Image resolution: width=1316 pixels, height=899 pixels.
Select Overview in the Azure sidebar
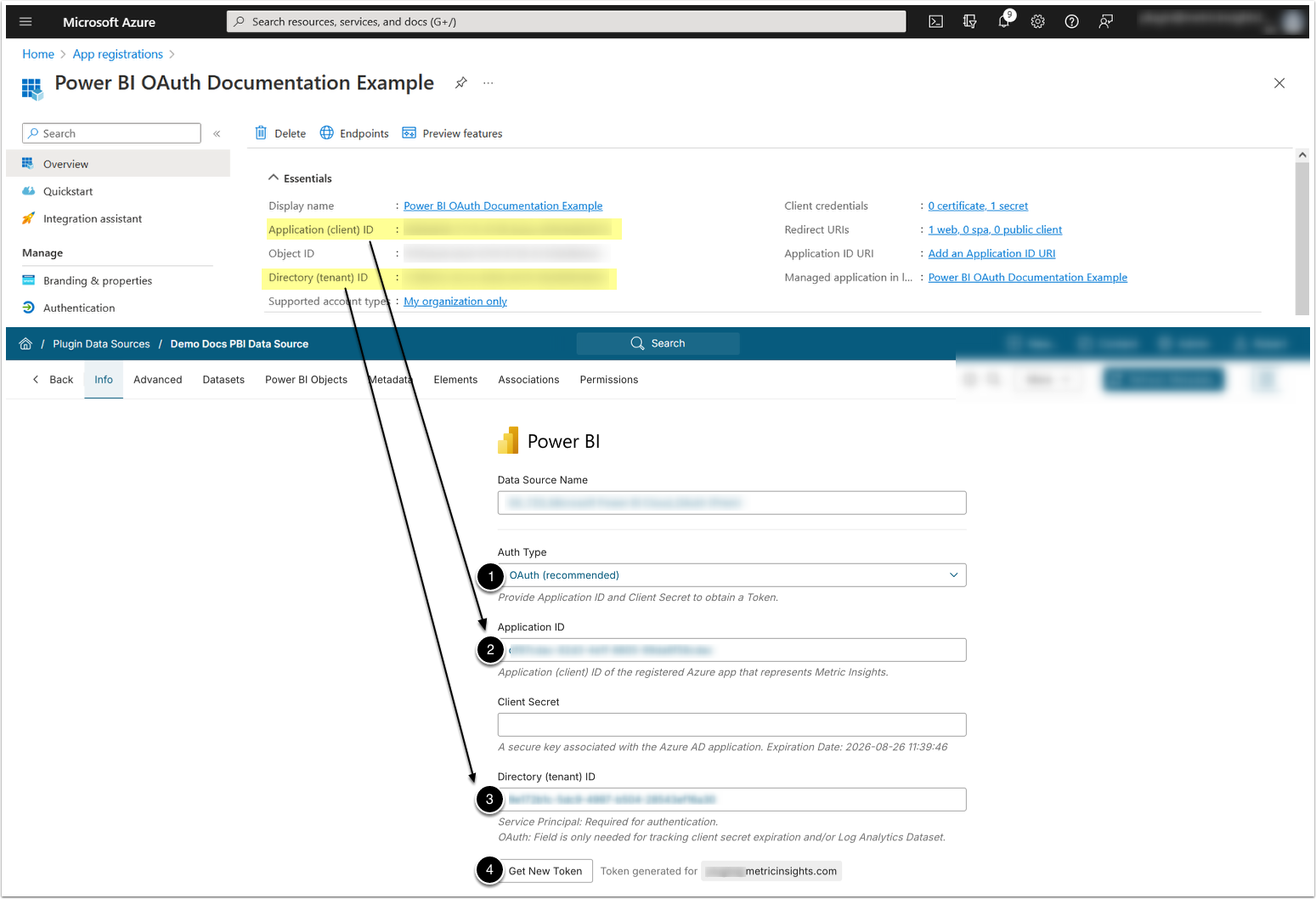118,164
